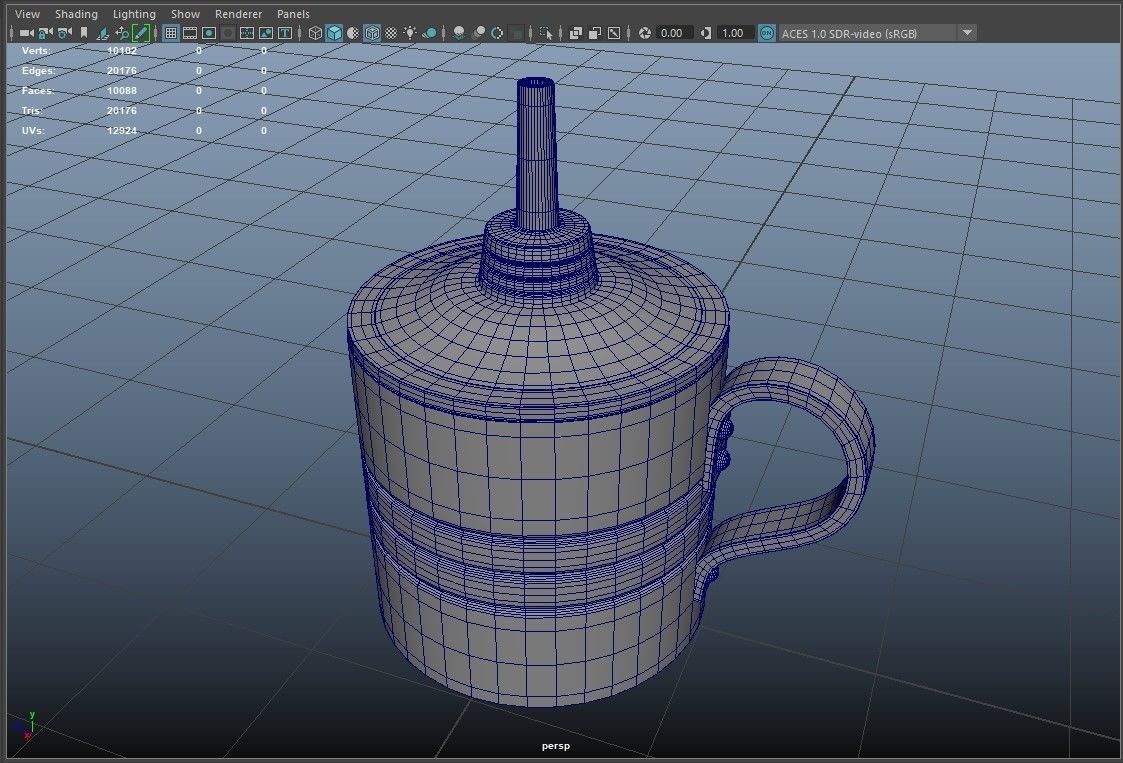
Task: Open the Panels menu
Action: (293, 14)
